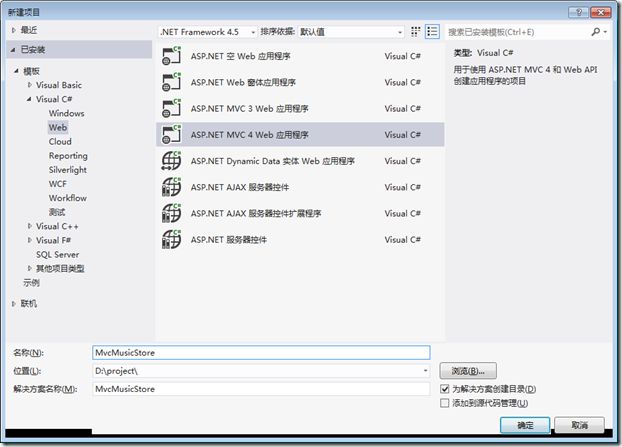
Task: Select the Reporting category
Action: [x=68, y=156]
